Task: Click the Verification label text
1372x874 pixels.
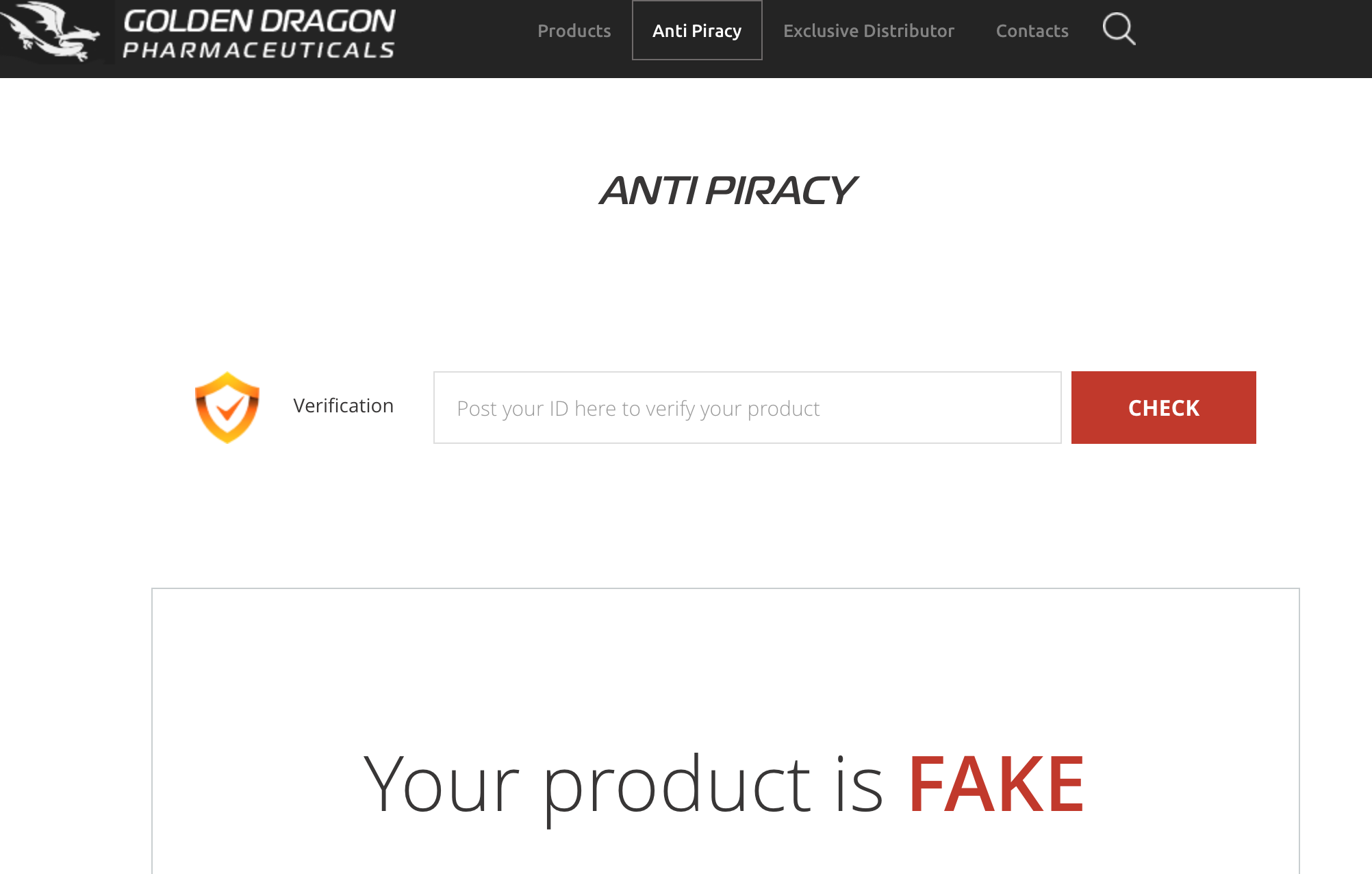Action: pos(343,405)
